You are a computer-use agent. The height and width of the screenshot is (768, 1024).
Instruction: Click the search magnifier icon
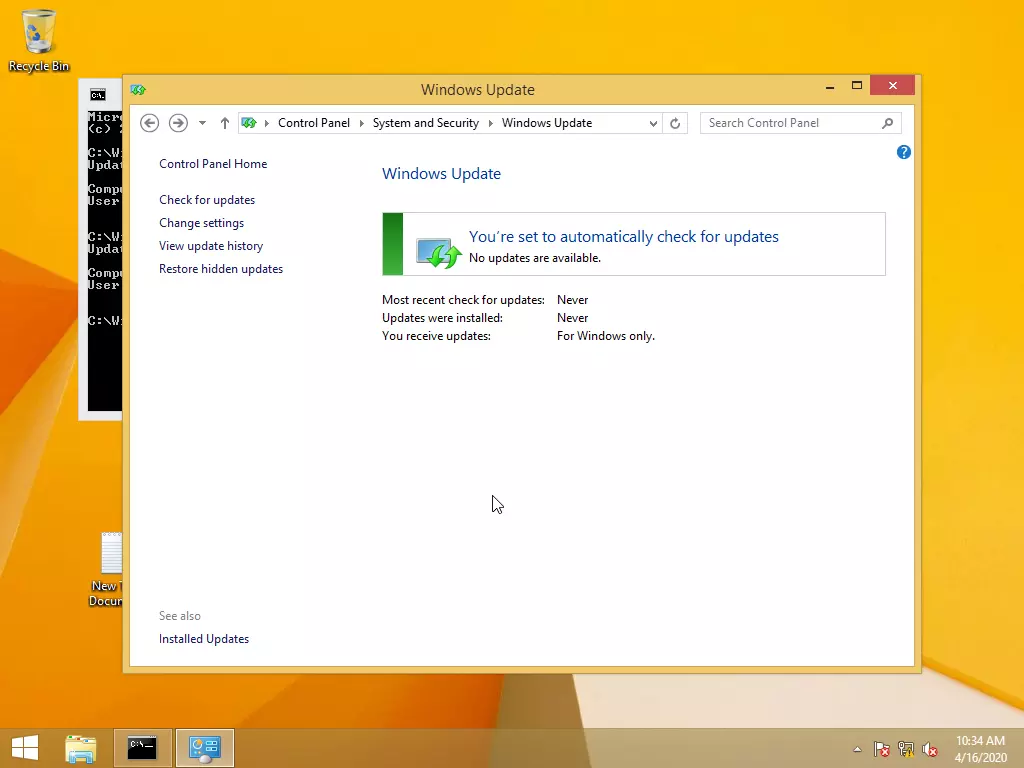[888, 123]
